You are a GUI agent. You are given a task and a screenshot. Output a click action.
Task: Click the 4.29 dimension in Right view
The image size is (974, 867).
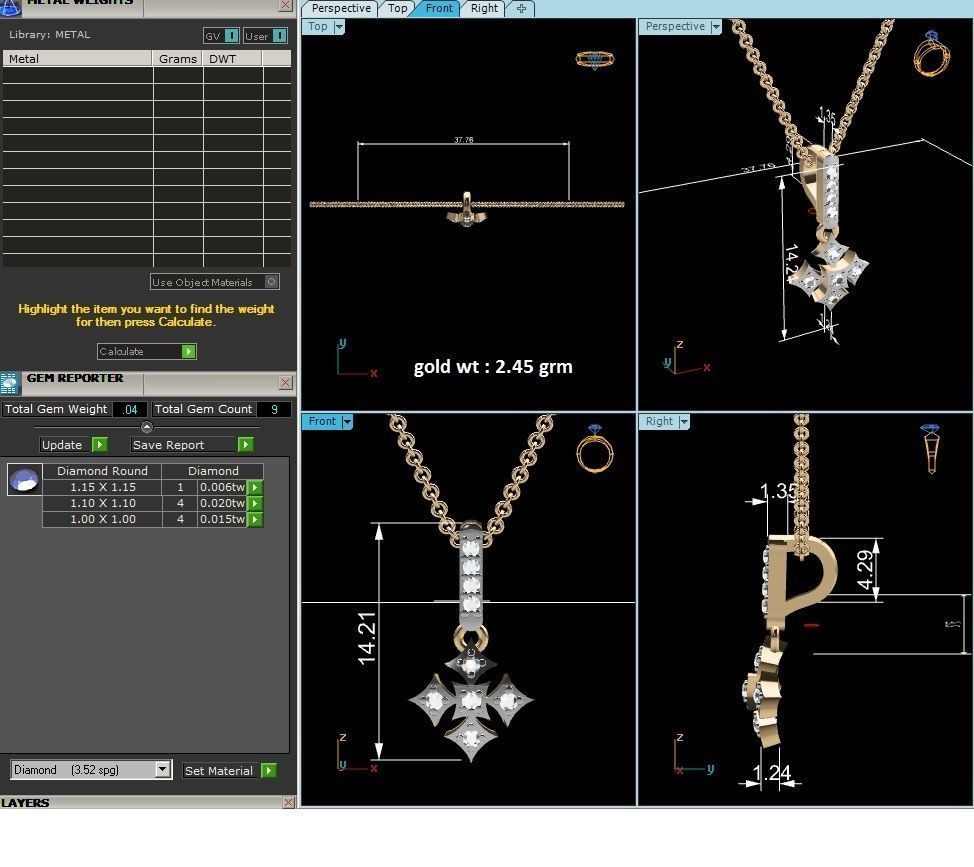(x=865, y=570)
